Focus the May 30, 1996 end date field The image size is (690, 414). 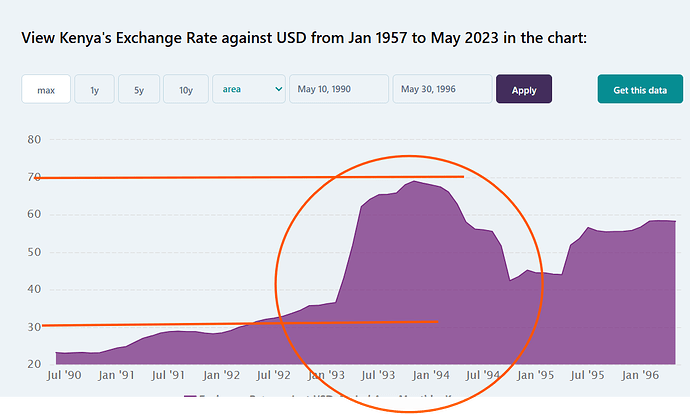(x=441, y=90)
